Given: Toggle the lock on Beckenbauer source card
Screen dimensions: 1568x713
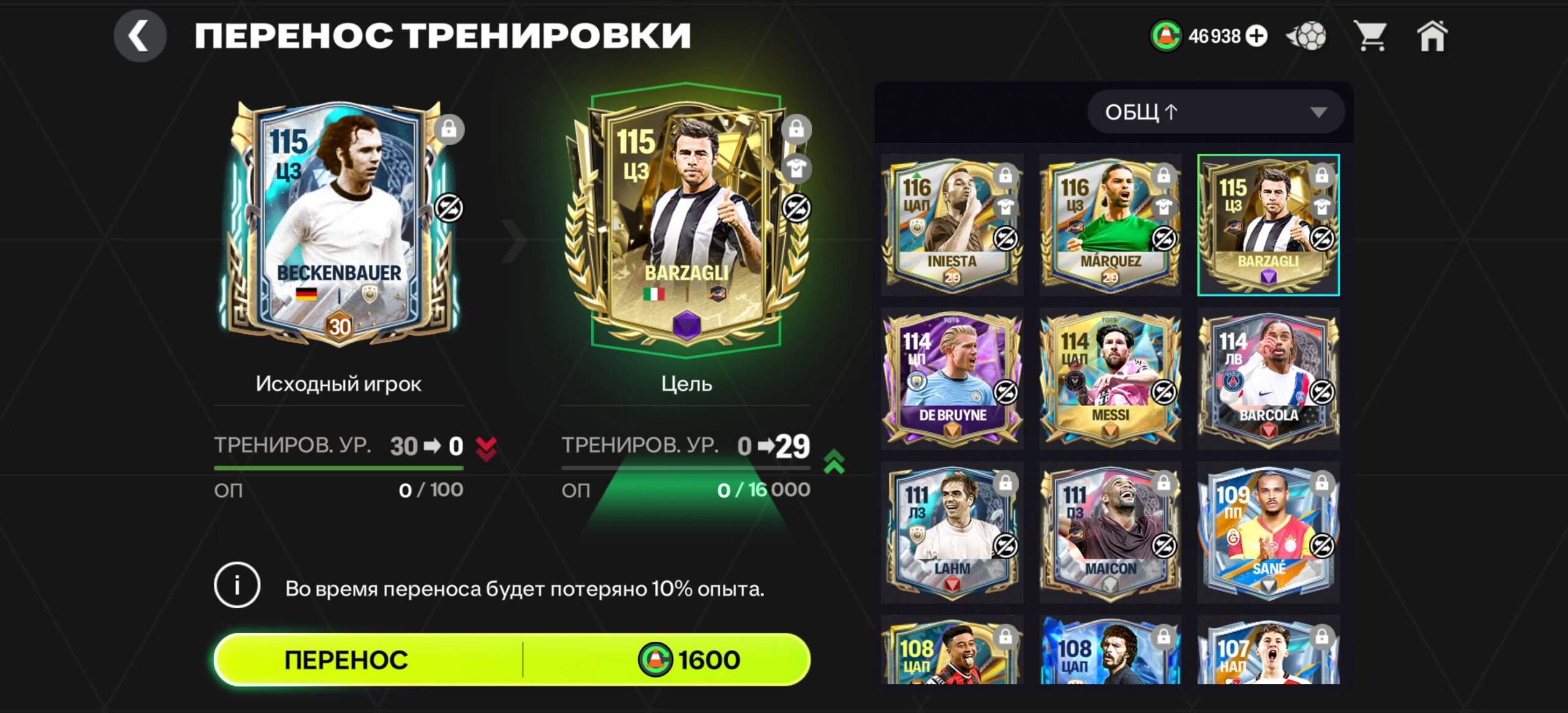Looking at the screenshot, I should click(x=449, y=129).
